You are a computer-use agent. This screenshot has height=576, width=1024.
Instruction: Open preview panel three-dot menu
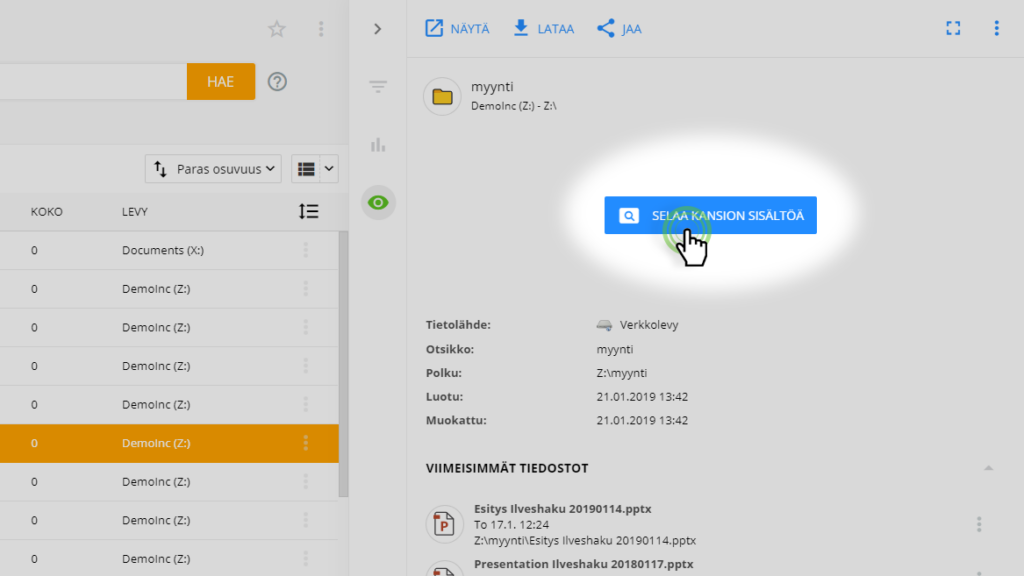pos(996,29)
